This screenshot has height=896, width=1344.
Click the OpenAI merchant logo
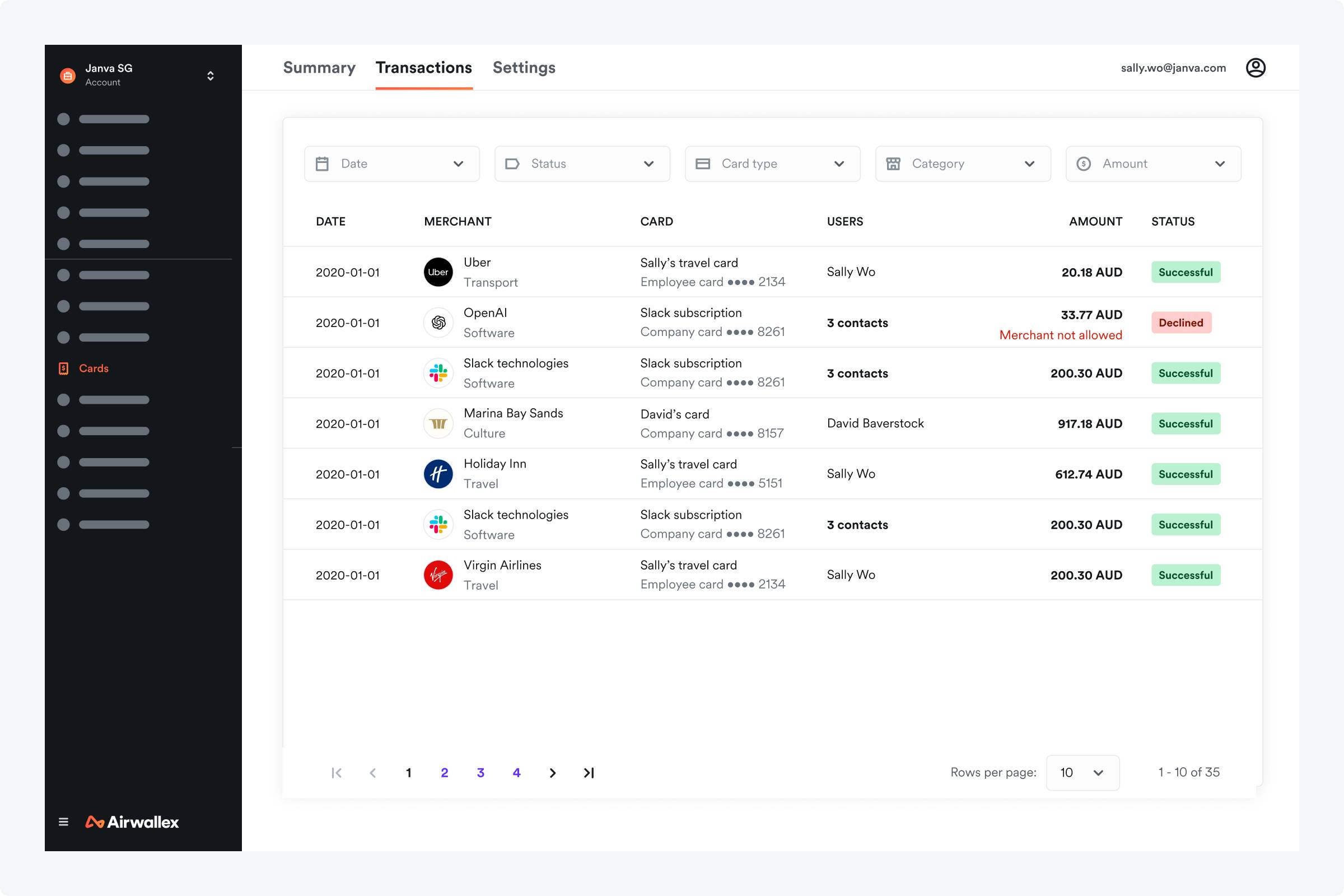point(438,323)
